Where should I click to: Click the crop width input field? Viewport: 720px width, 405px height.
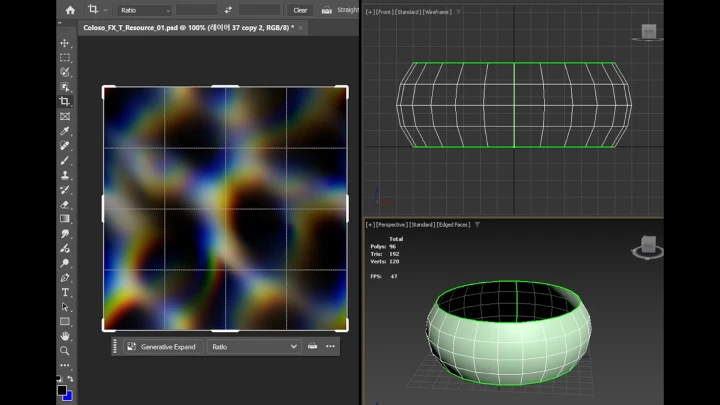pyautogui.click(x=196, y=10)
